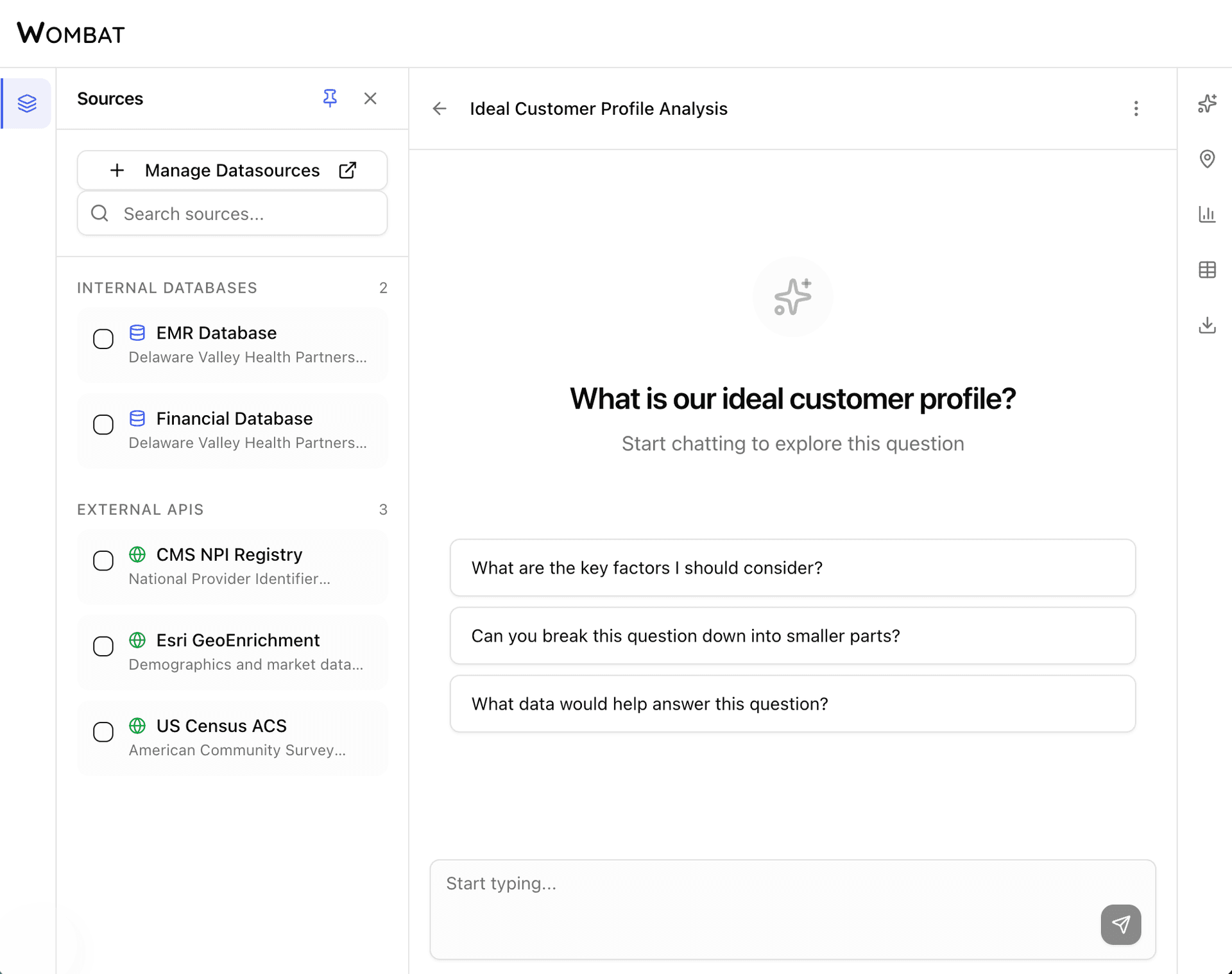Click the download icon in right sidebar
The height and width of the screenshot is (974, 1232).
click(x=1207, y=325)
